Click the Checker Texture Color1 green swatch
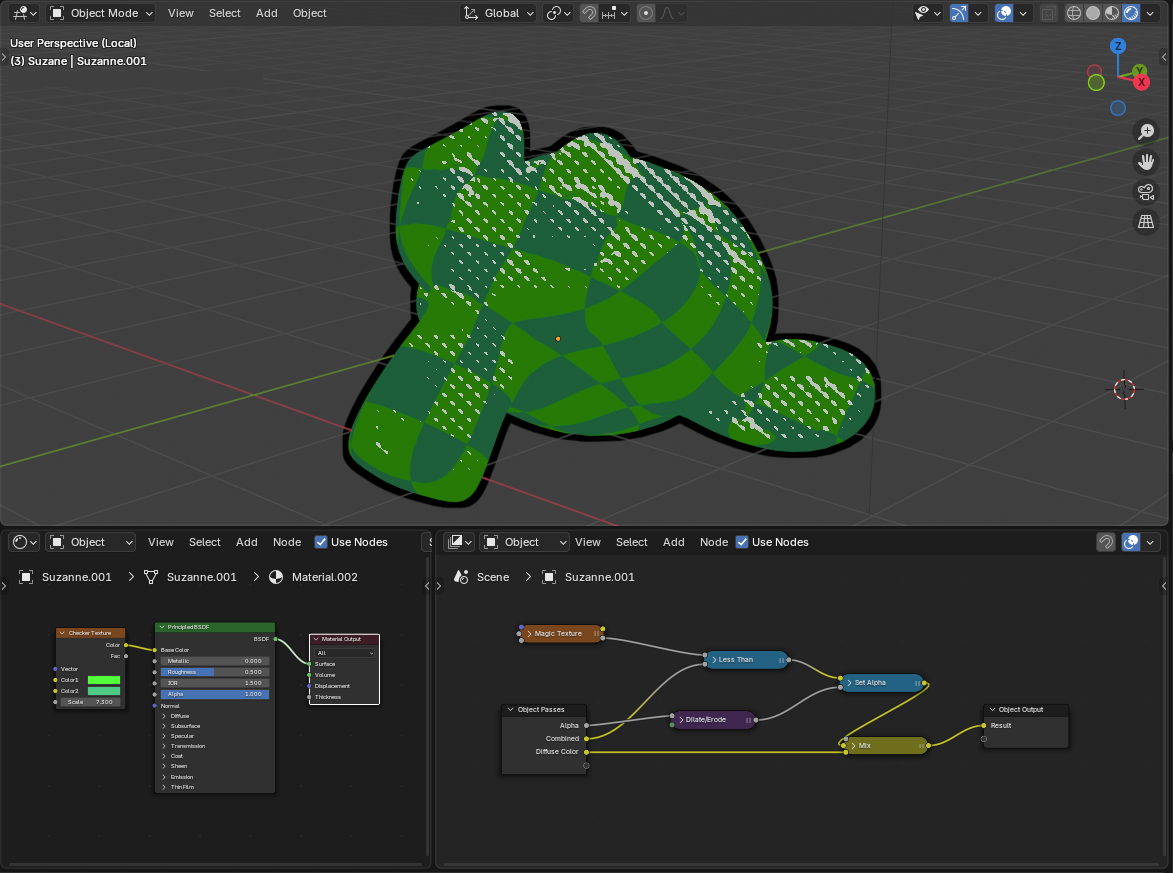1173x873 pixels. click(104, 680)
